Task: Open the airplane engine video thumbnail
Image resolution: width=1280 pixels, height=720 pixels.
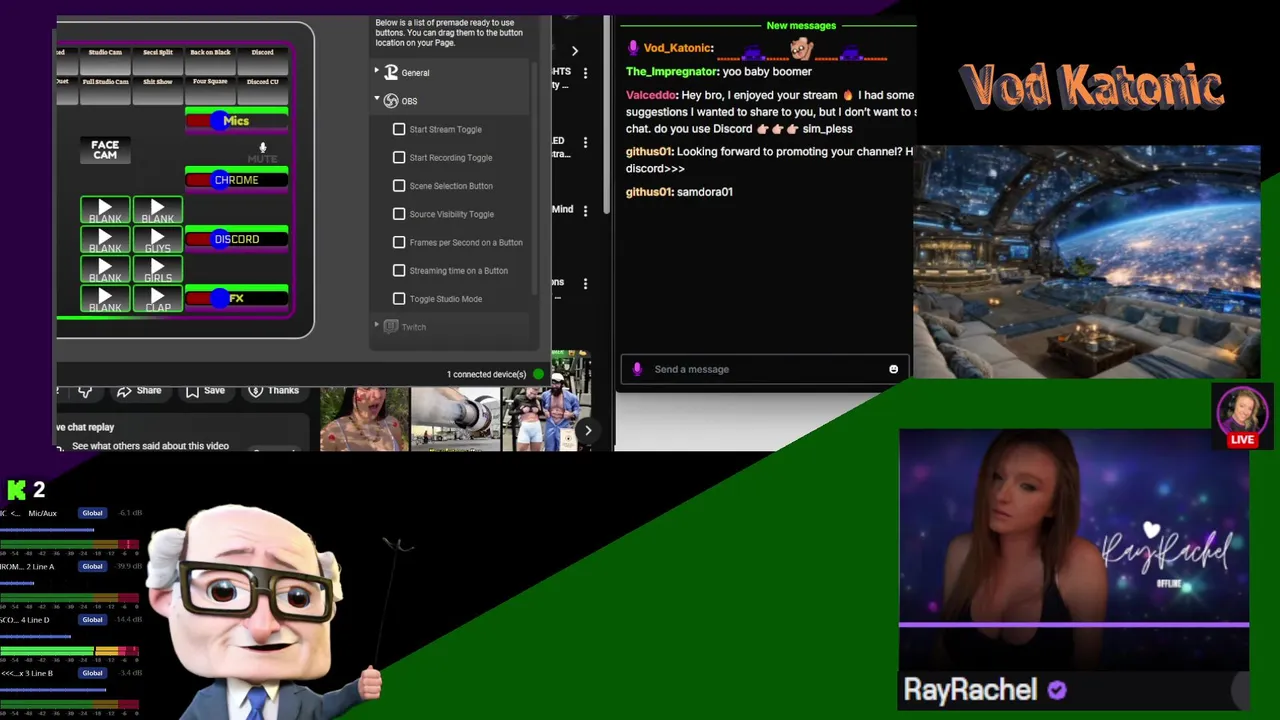Action: [x=455, y=419]
